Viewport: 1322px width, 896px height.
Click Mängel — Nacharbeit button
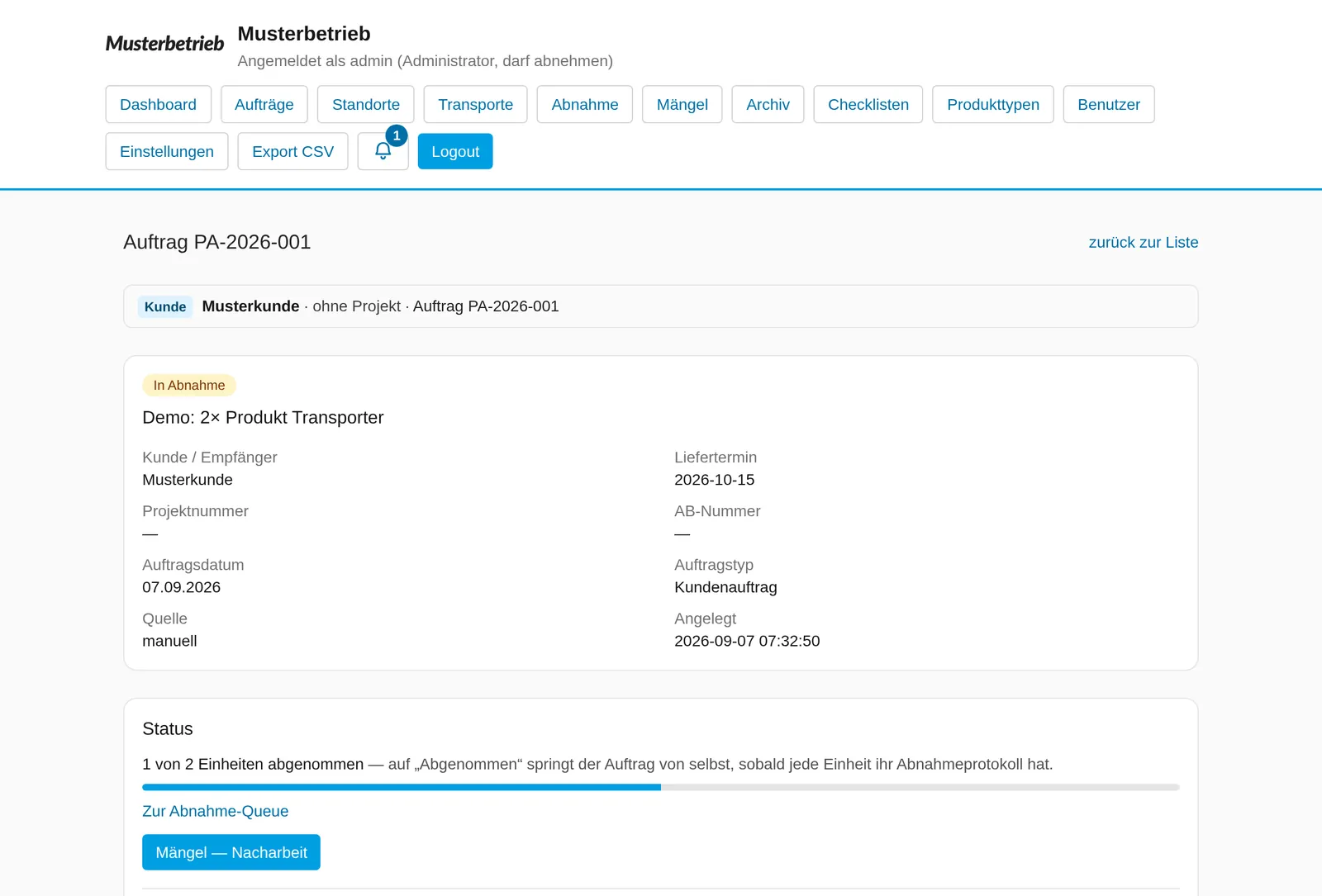(x=231, y=852)
